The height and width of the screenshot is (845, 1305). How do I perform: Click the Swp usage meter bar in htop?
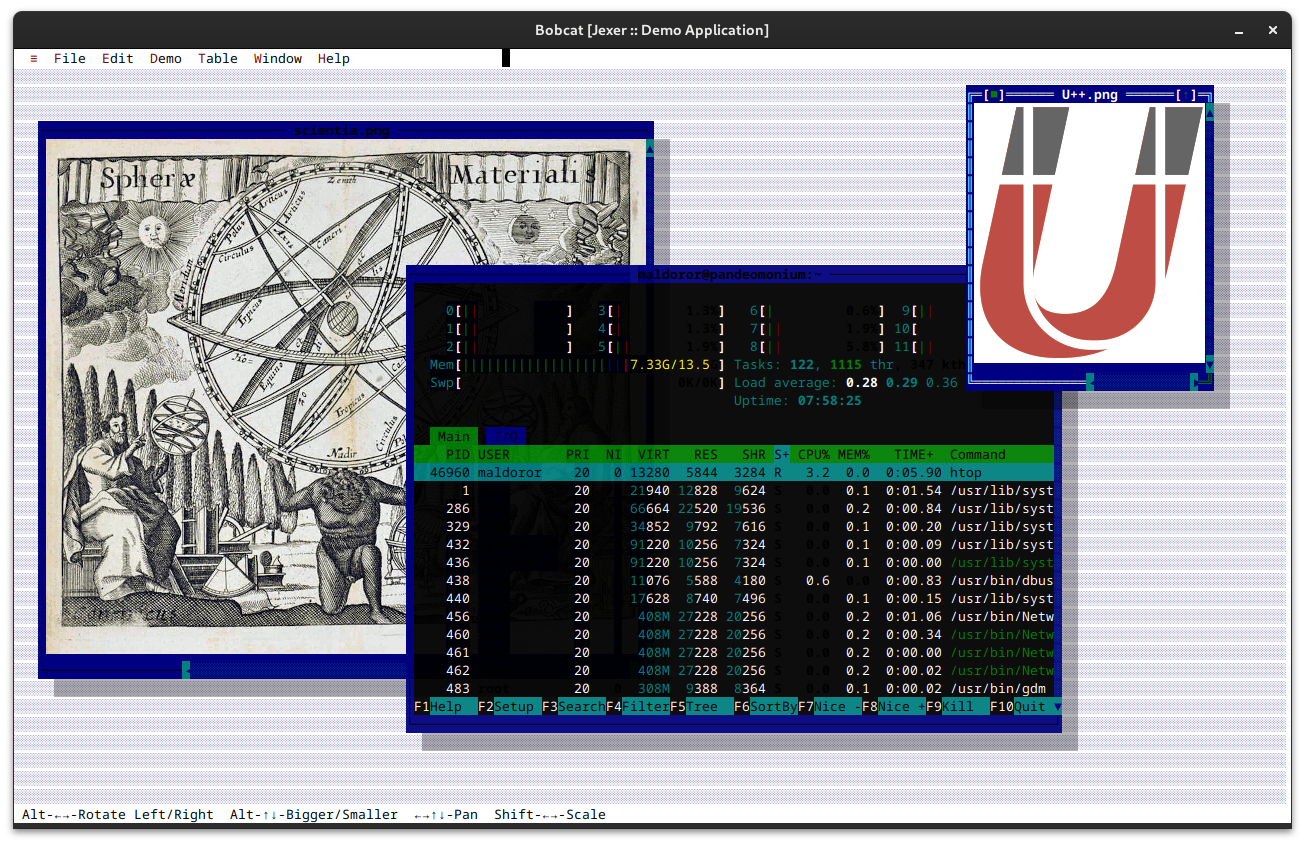(x=578, y=383)
